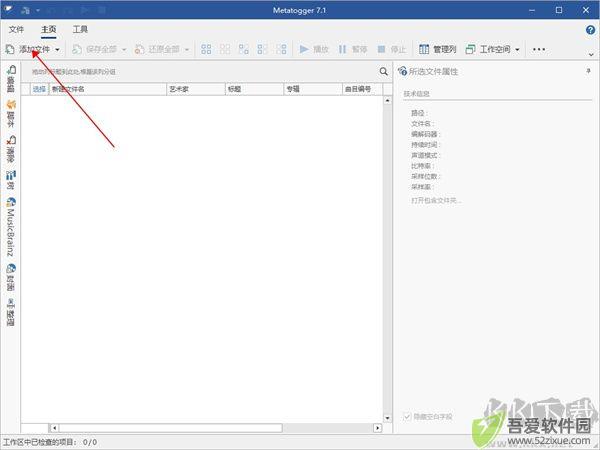Screen dimensions: 600x450
Task: Switch to the 工具 (Tools) tab
Action: (x=80, y=29)
